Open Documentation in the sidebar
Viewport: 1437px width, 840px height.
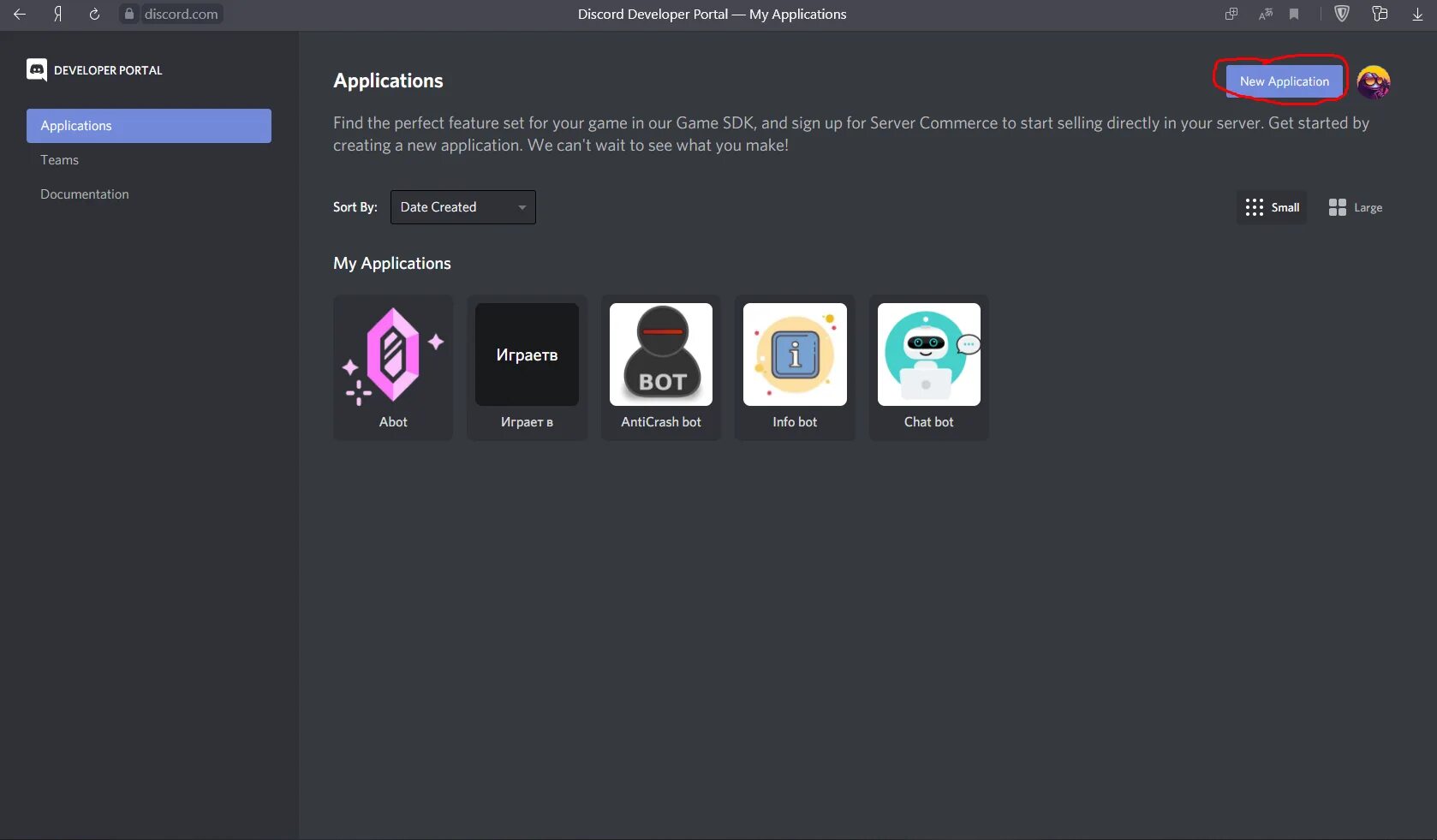85,194
